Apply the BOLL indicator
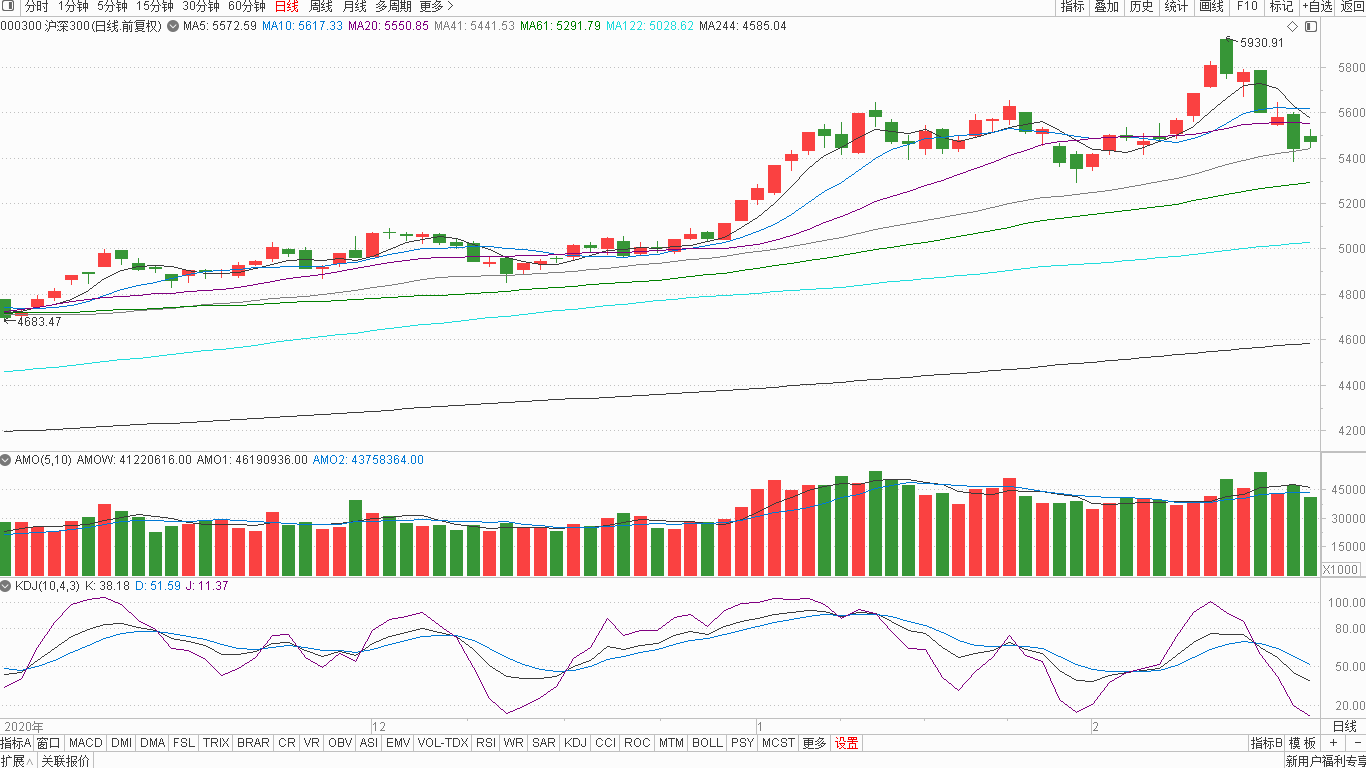The image size is (1366, 768). (x=707, y=743)
